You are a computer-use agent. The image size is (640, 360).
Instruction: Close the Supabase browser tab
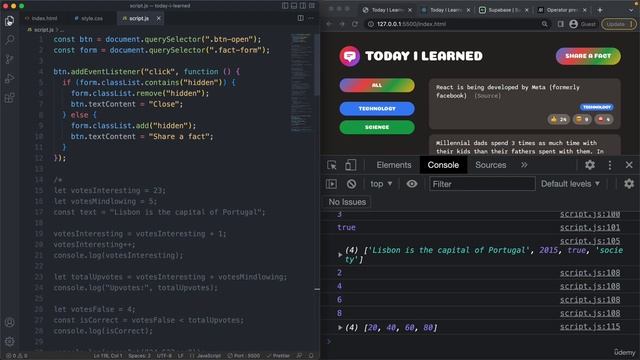527,10
